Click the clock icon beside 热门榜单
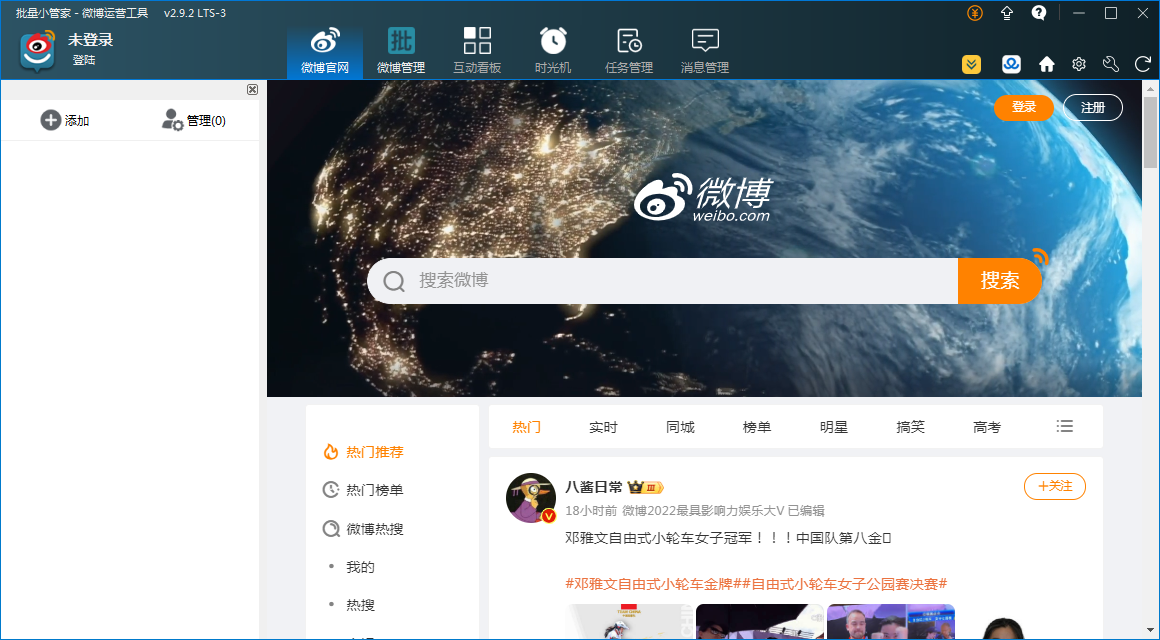The height and width of the screenshot is (640, 1160). [331, 490]
